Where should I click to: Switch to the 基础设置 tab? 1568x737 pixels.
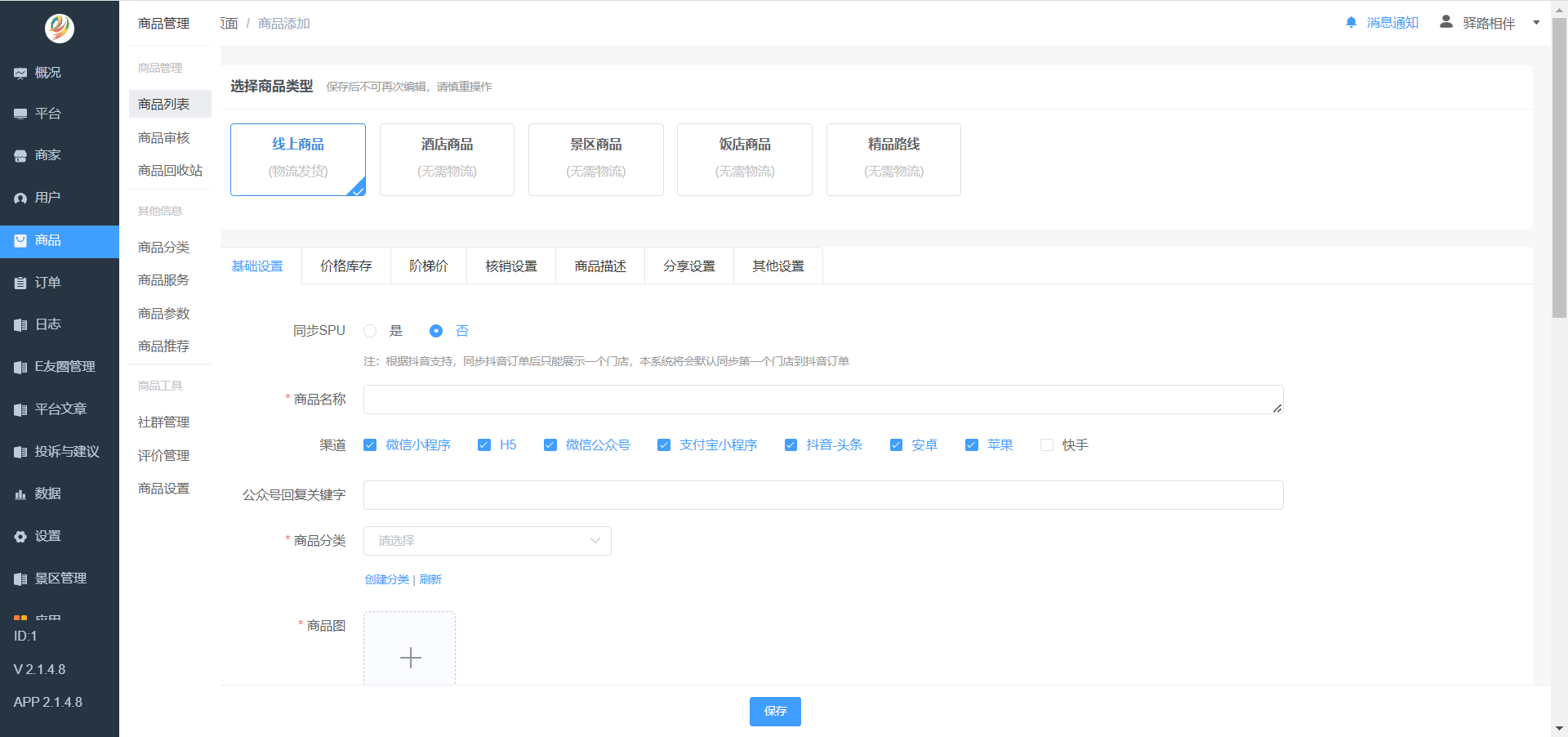click(x=257, y=266)
